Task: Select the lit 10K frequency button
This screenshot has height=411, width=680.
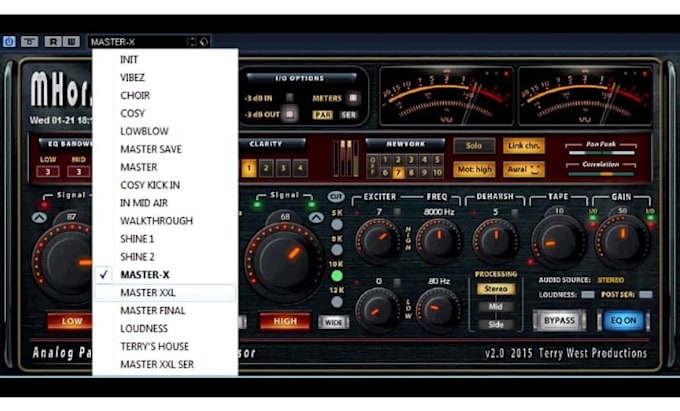Action: point(337,276)
